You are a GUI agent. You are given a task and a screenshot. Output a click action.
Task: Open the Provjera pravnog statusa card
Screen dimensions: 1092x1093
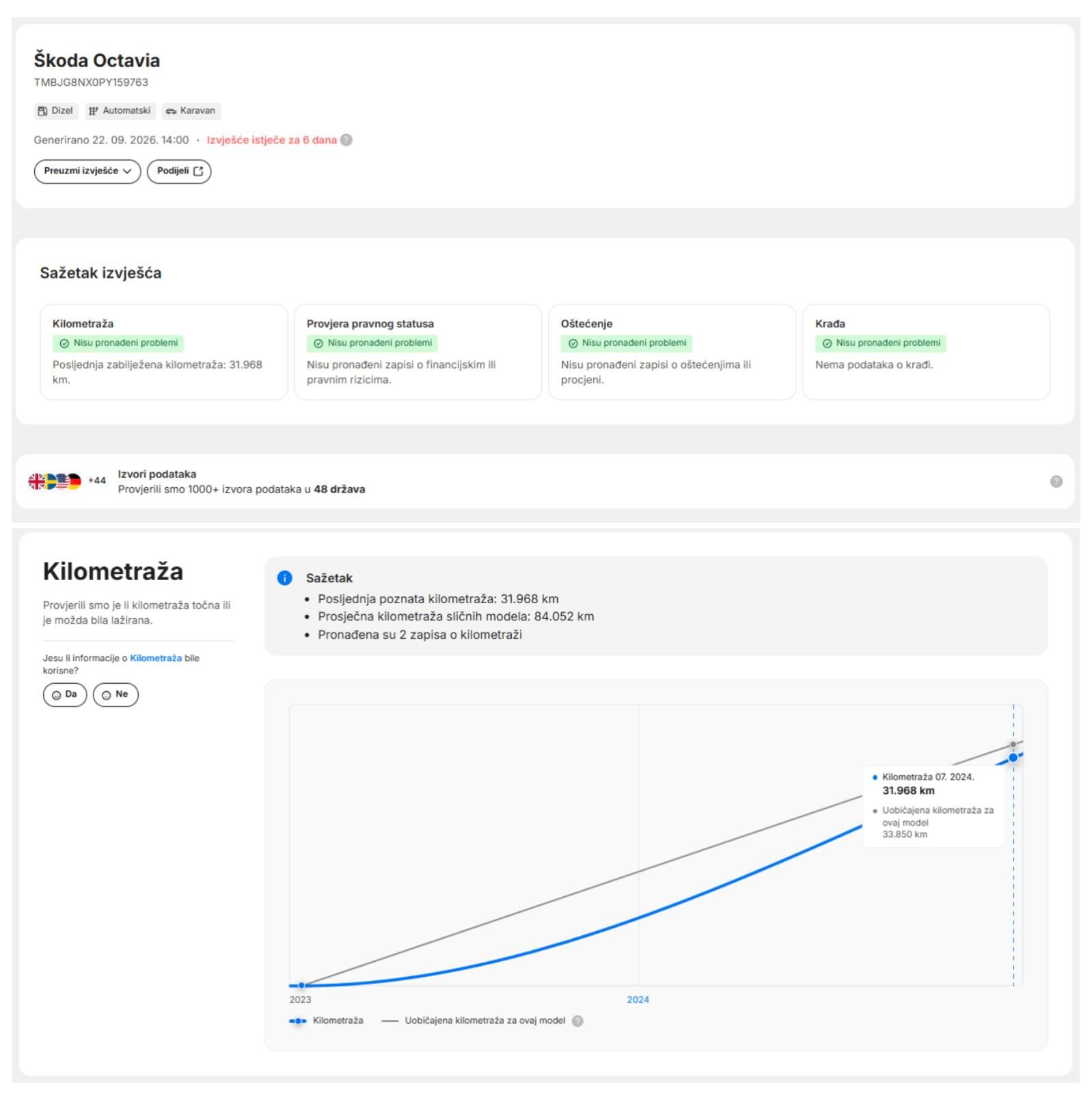coord(418,352)
